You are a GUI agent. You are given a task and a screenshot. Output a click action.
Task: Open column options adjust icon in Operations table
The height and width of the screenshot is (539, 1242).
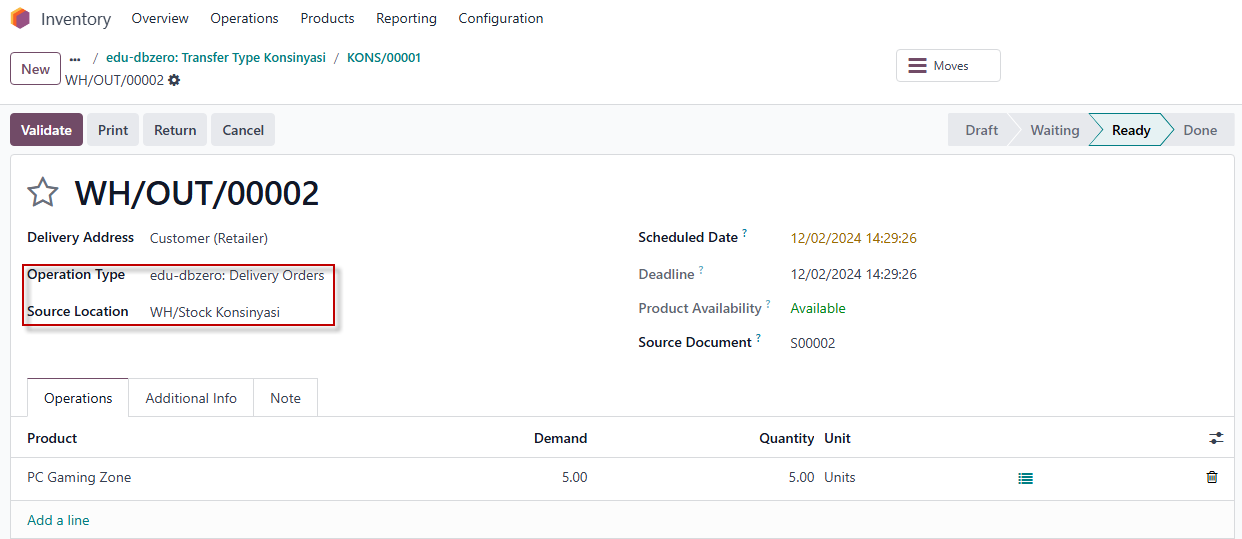[1216, 438]
